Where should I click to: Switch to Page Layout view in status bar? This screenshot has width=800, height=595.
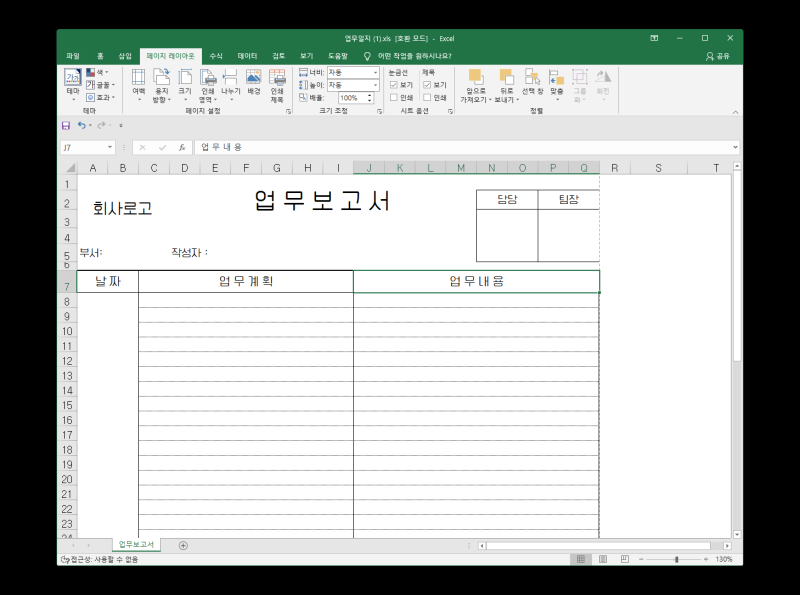pyautogui.click(x=603, y=559)
